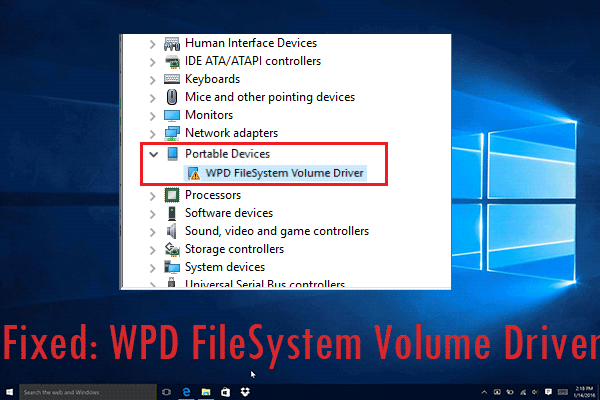Expand the Network adapters category

152,133
